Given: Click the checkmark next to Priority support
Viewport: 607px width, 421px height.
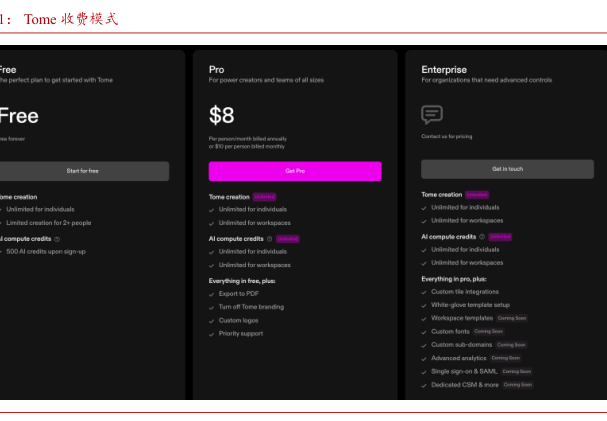Looking at the screenshot, I should click(212, 334).
